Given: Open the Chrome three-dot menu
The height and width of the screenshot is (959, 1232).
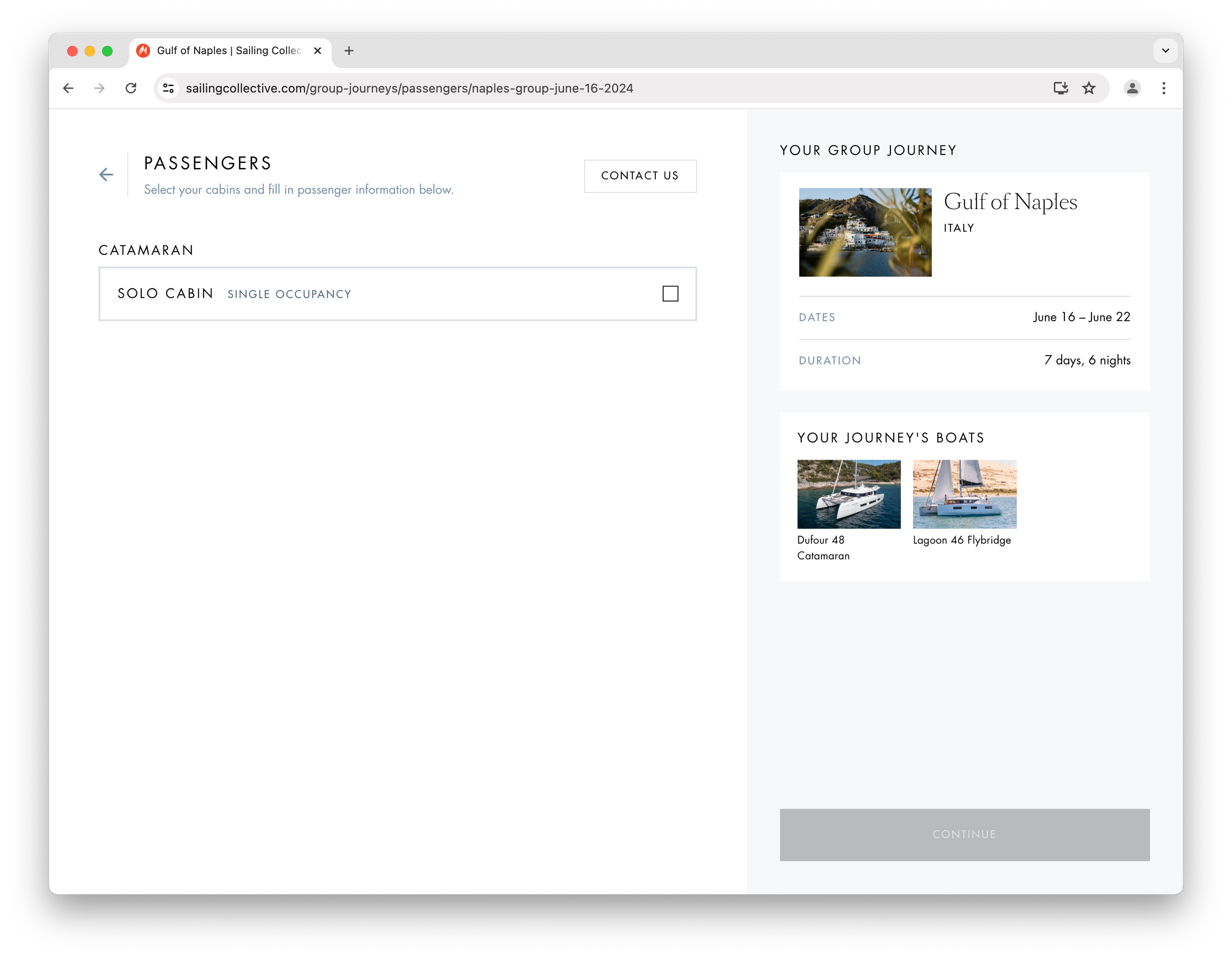Looking at the screenshot, I should pyautogui.click(x=1164, y=88).
